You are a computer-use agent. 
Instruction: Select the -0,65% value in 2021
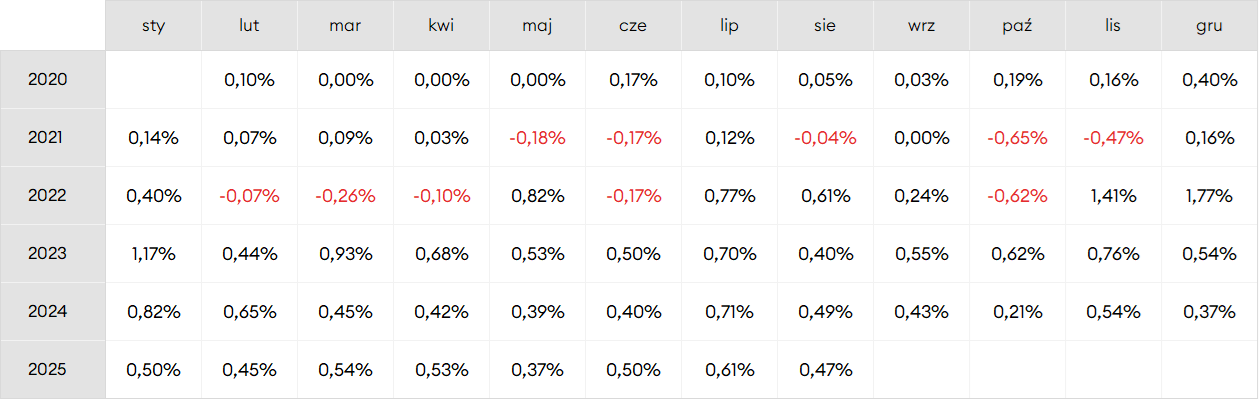[1017, 138]
